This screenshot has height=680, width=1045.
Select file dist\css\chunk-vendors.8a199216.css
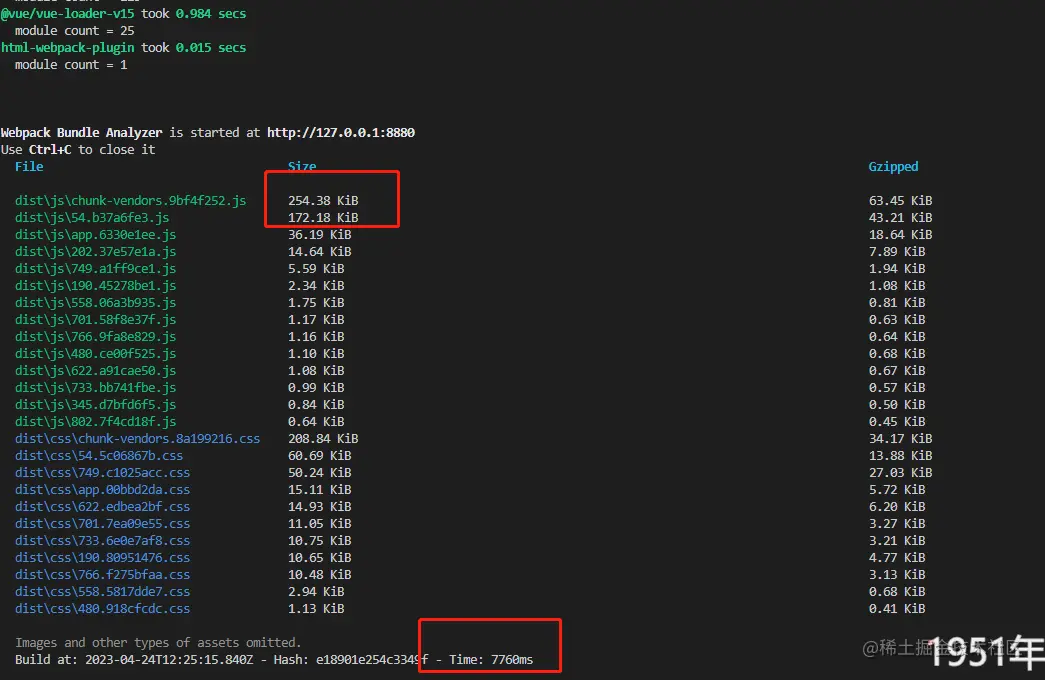137,439
